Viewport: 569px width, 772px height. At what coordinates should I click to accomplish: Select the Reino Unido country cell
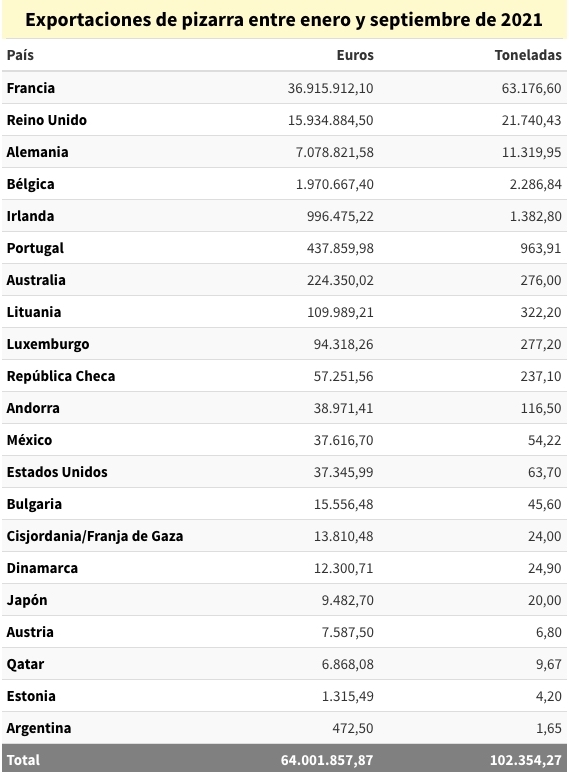[x=47, y=120]
